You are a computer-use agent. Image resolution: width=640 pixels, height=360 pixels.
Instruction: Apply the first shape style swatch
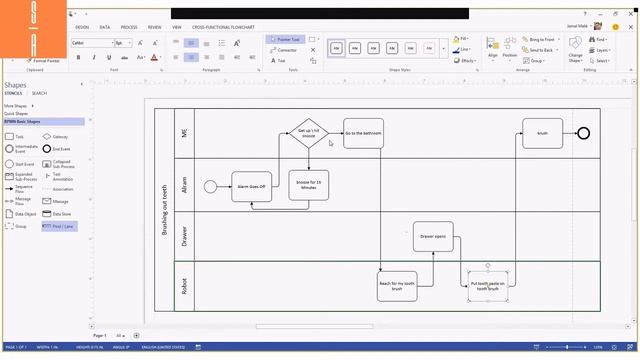[x=336, y=48]
